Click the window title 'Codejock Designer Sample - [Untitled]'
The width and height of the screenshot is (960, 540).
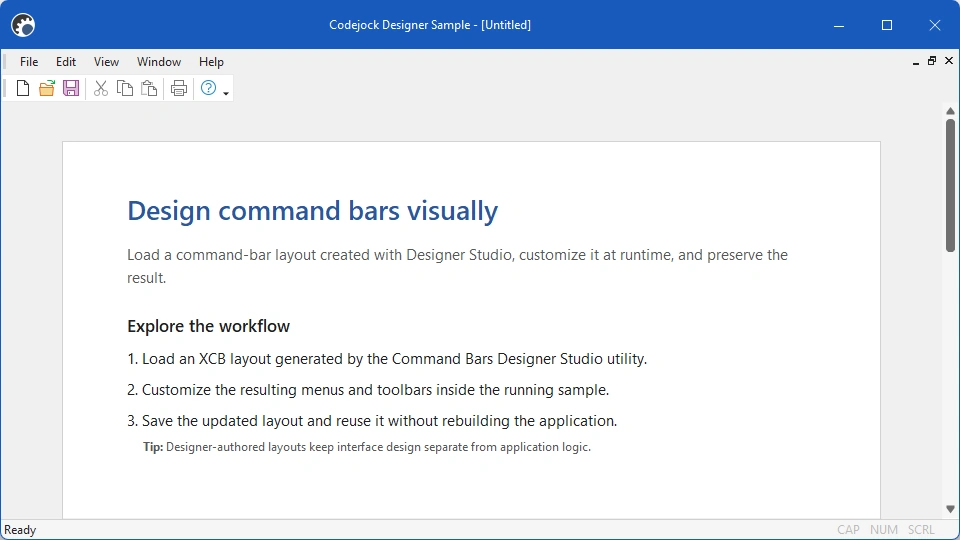tap(430, 25)
